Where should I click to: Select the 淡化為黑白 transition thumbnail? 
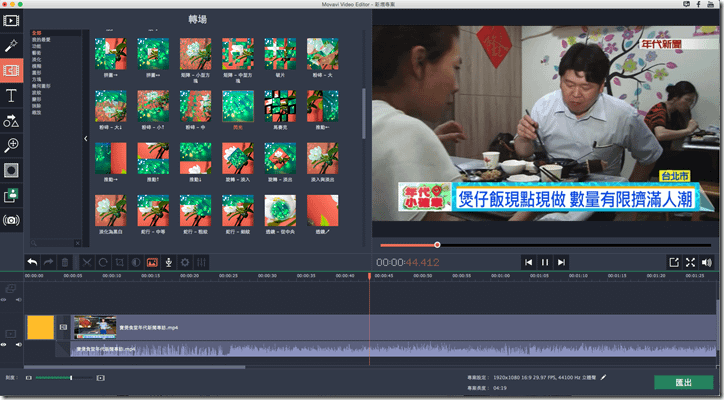click(x=111, y=211)
